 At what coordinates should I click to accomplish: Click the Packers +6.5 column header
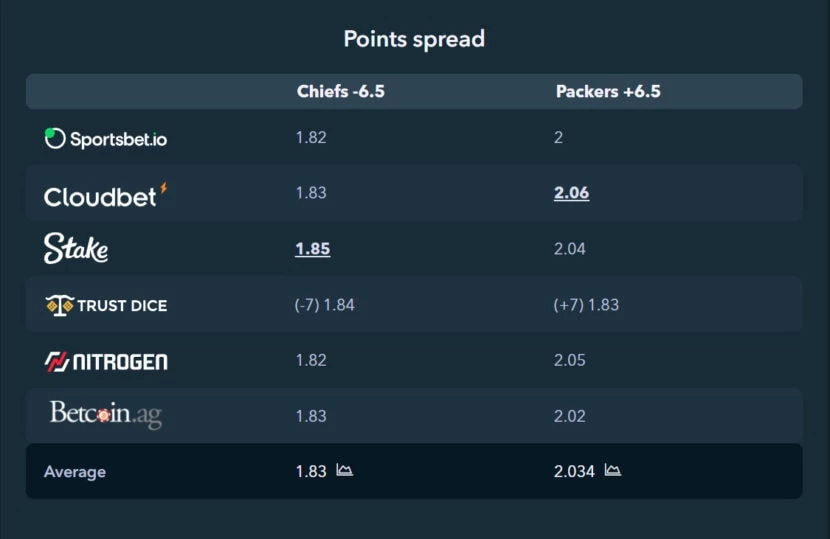pos(608,92)
